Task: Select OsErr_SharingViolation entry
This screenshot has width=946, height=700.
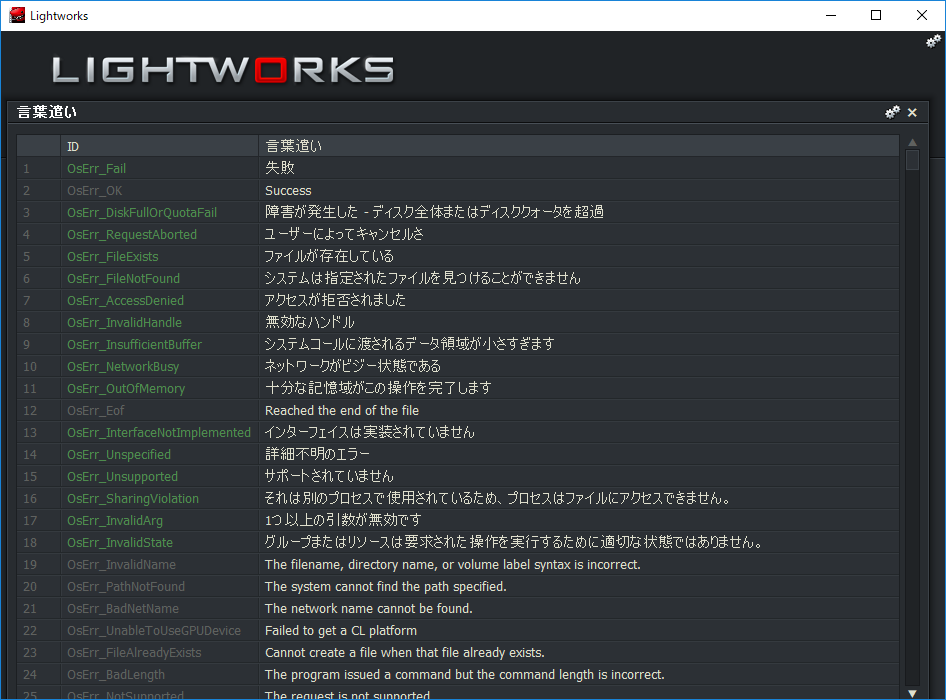Action: point(159,499)
